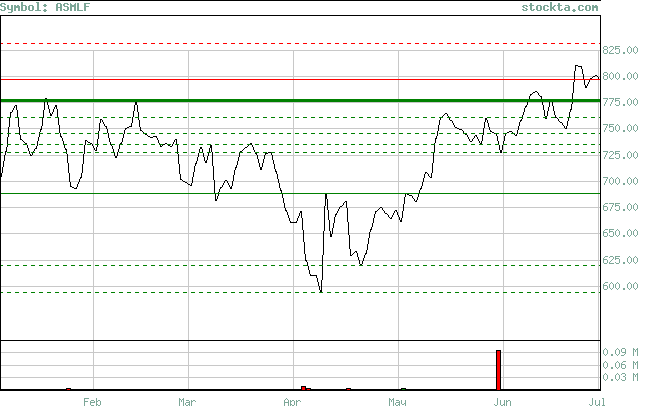Click the Symbol: ASMLF label
This screenshot has width=655, height=406.
tap(45, 7)
